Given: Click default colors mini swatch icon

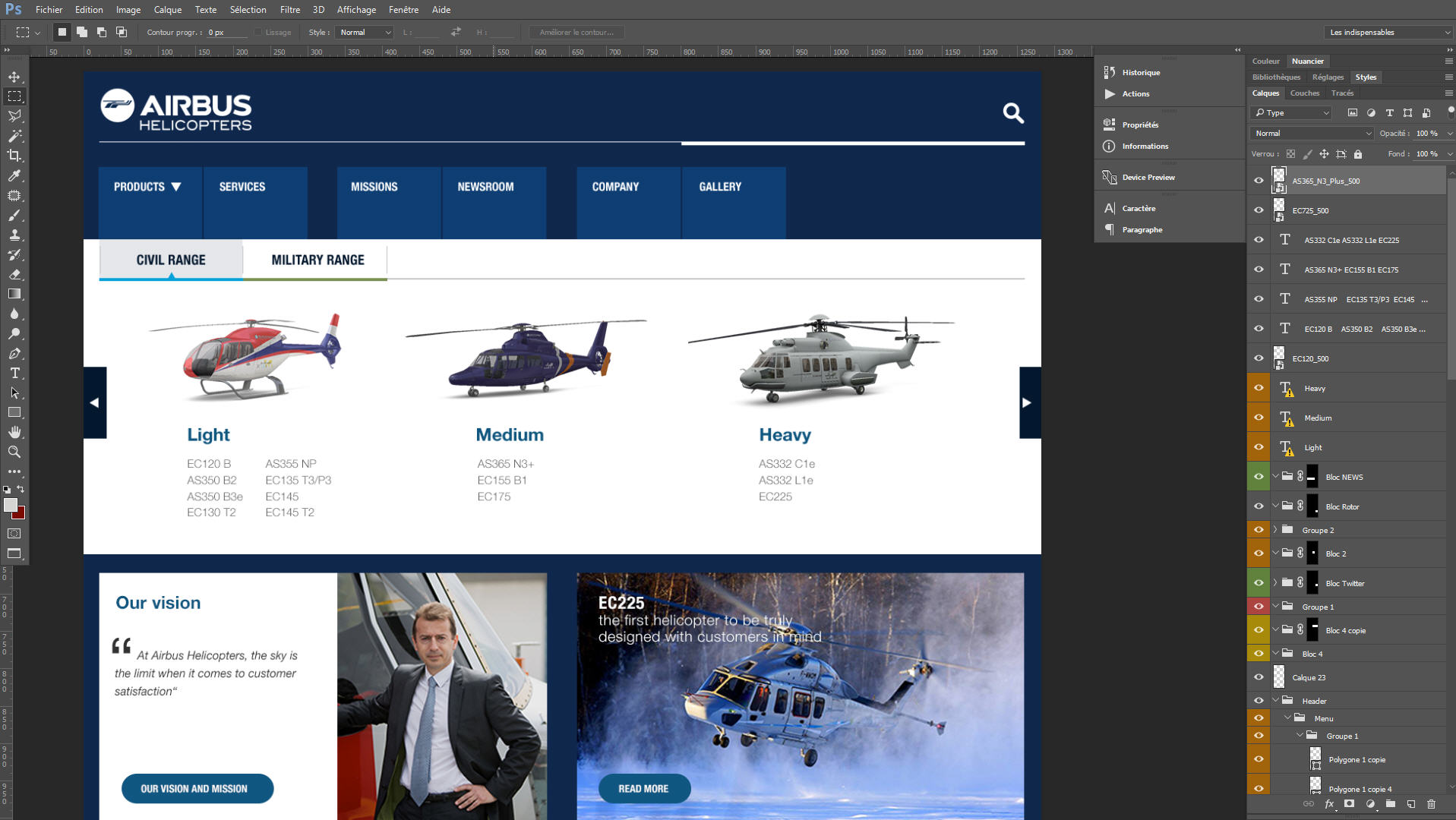Looking at the screenshot, I should coord(7,490).
